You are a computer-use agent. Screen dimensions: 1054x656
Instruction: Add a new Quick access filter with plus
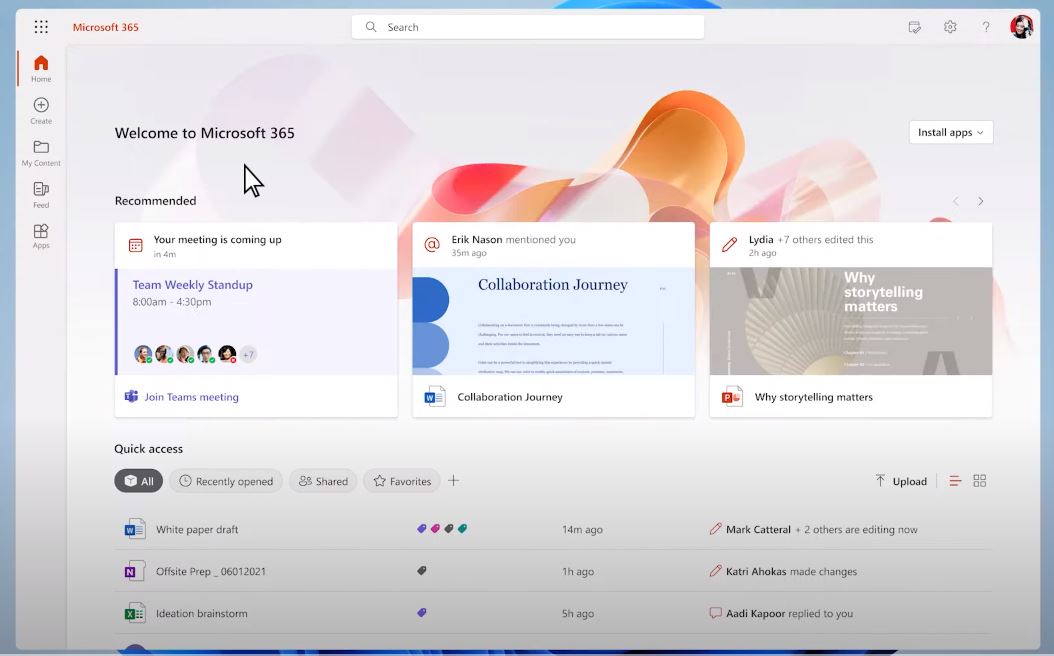click(x=454, y=481)
